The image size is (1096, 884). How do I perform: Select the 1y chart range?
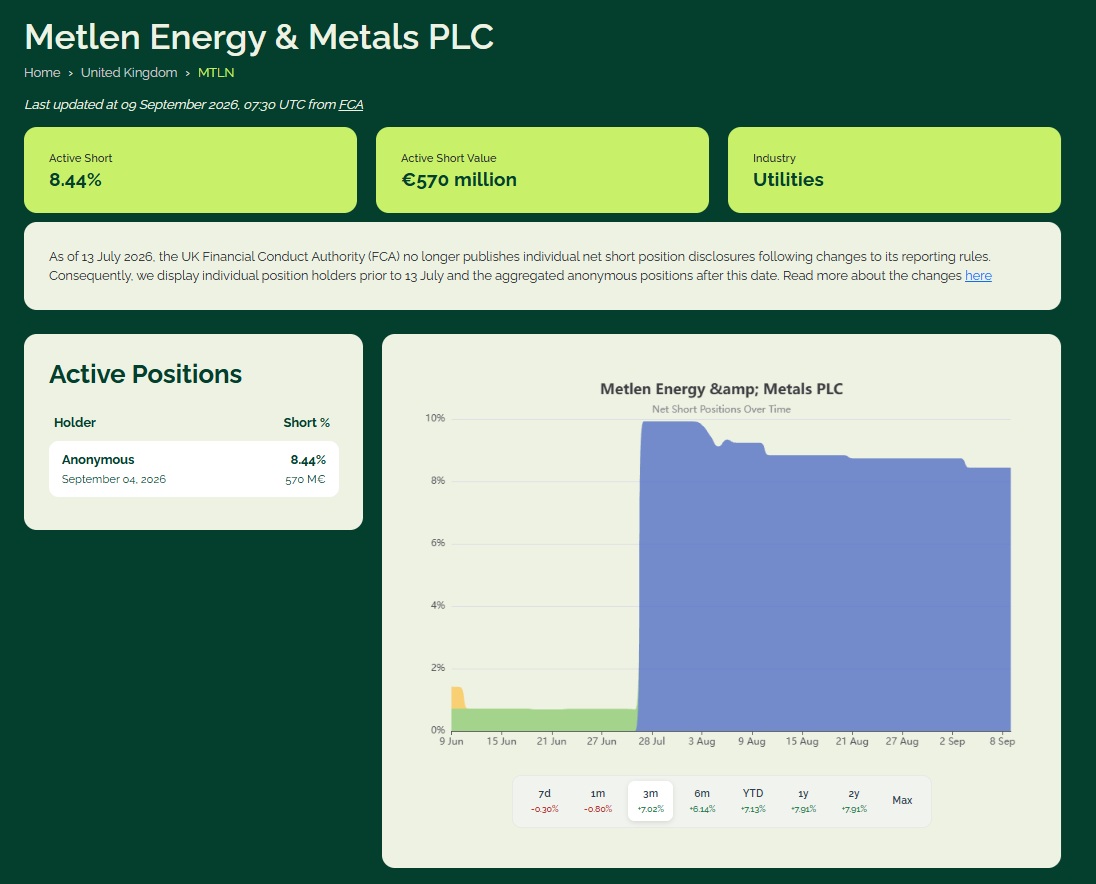click(803, 801)
